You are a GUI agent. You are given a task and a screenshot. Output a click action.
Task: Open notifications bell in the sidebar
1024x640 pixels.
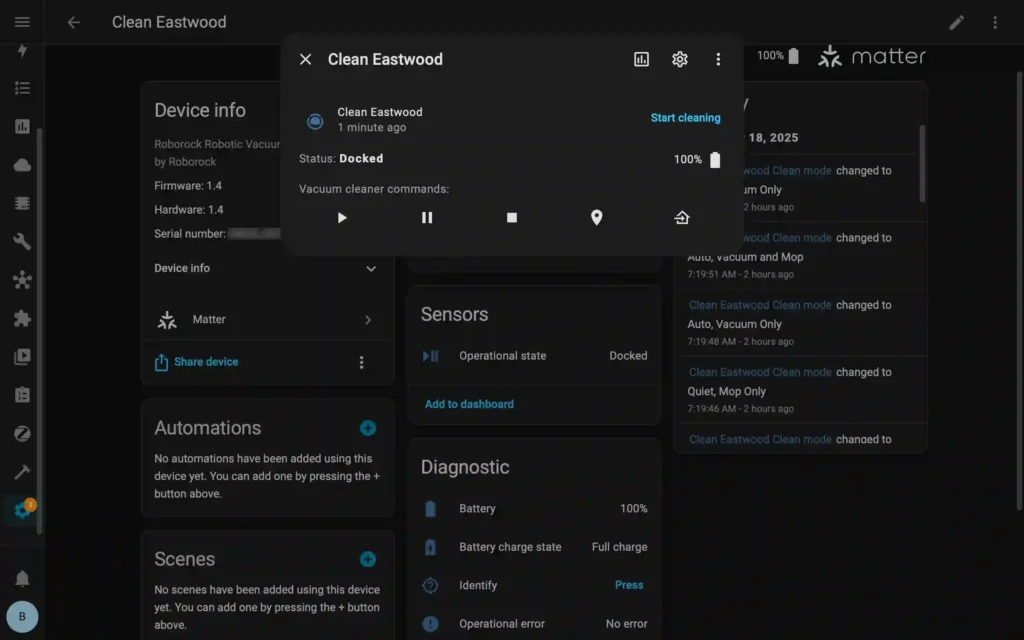tap(21, 578)
